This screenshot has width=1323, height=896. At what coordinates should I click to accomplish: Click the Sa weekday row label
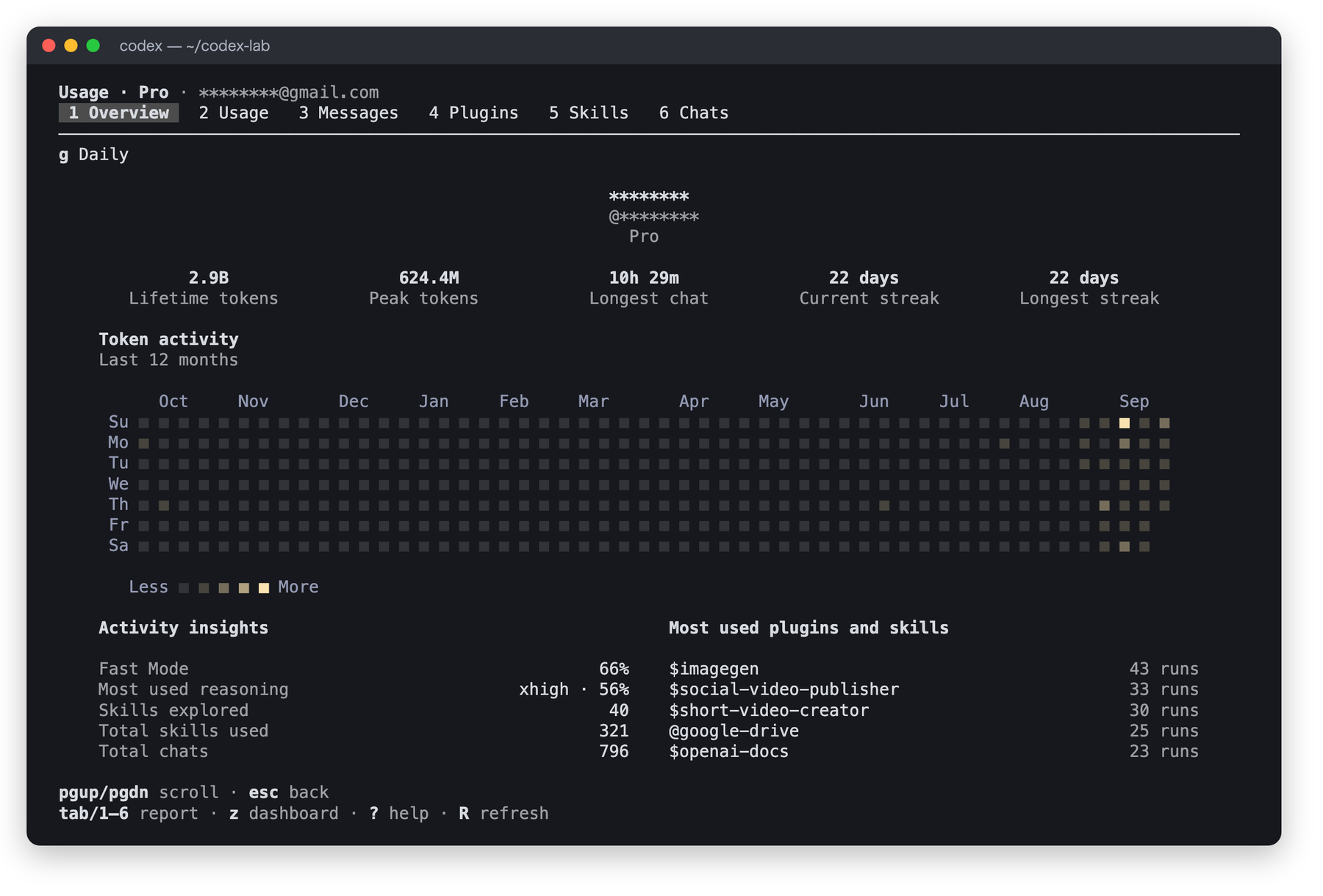pyautogui.click(x=118, y=545)
